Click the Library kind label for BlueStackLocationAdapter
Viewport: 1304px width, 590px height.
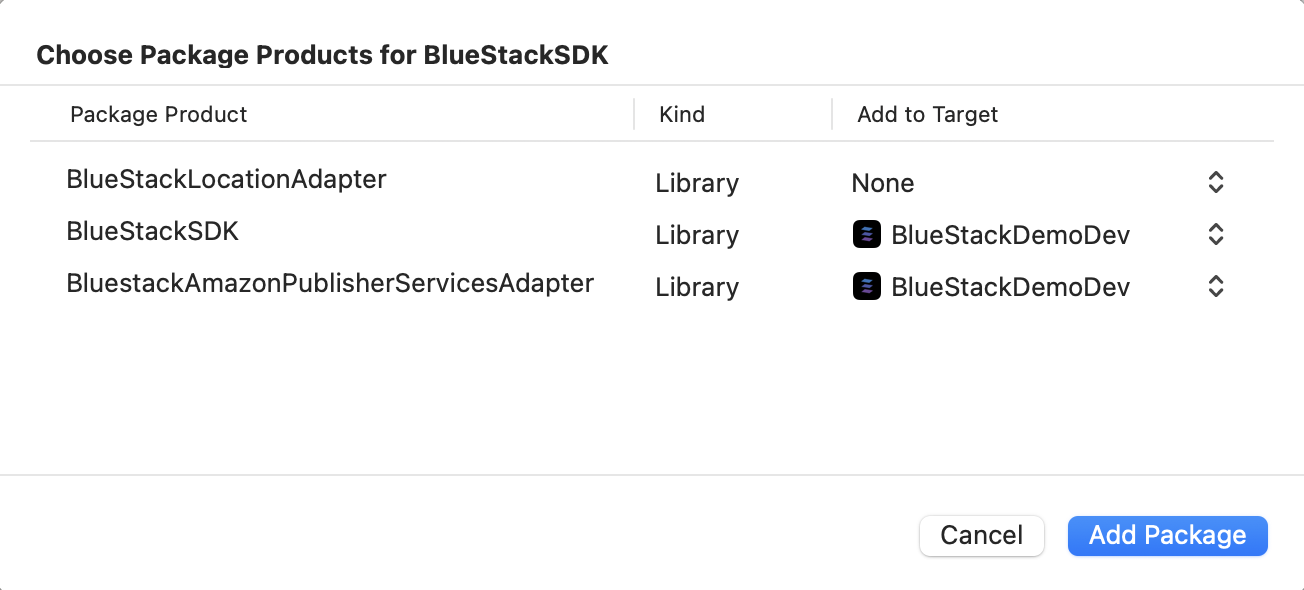coord(697,182)
